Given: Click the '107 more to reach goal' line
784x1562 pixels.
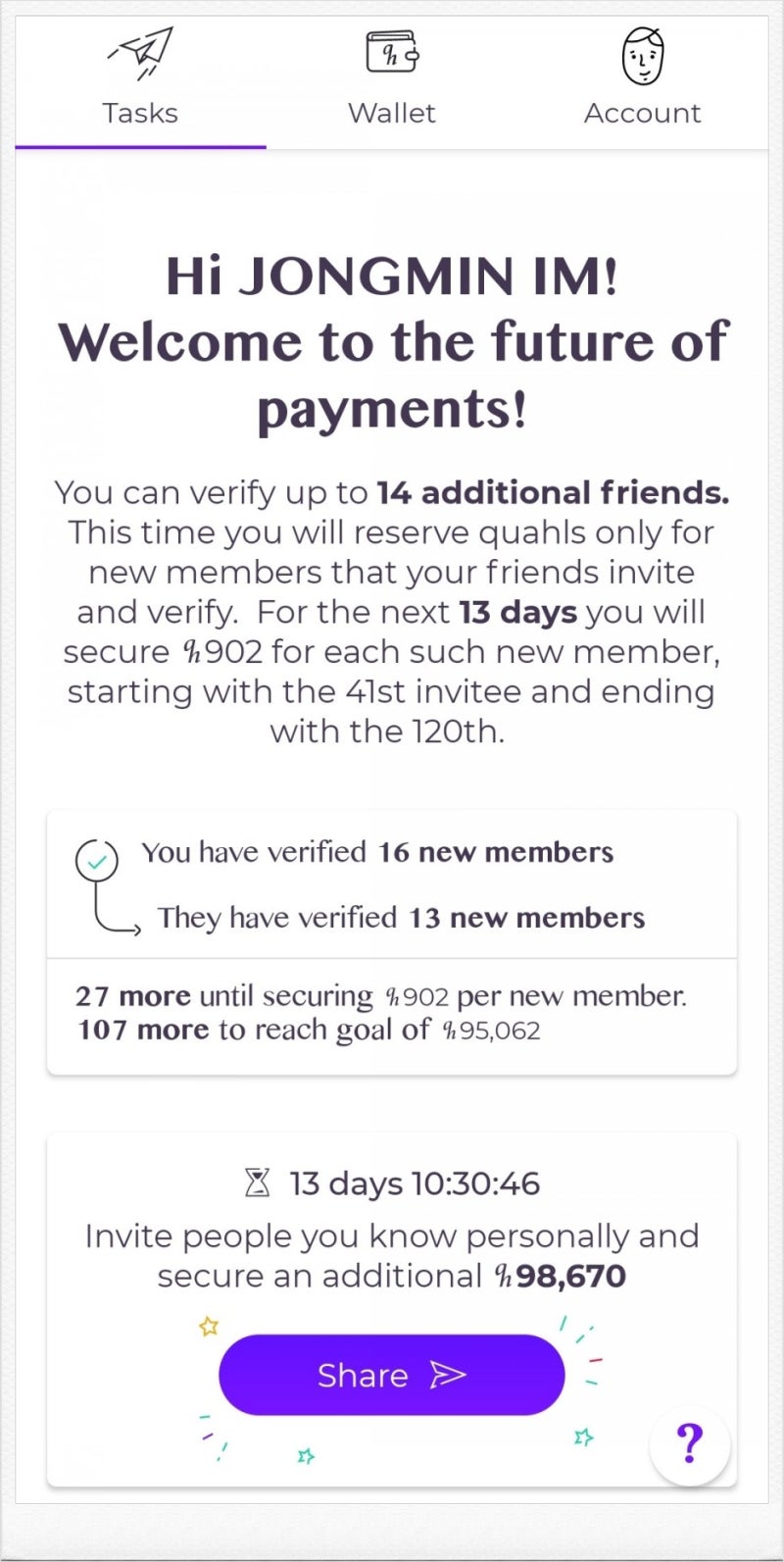Looking at the screenshot, I should pos(309,1030).
